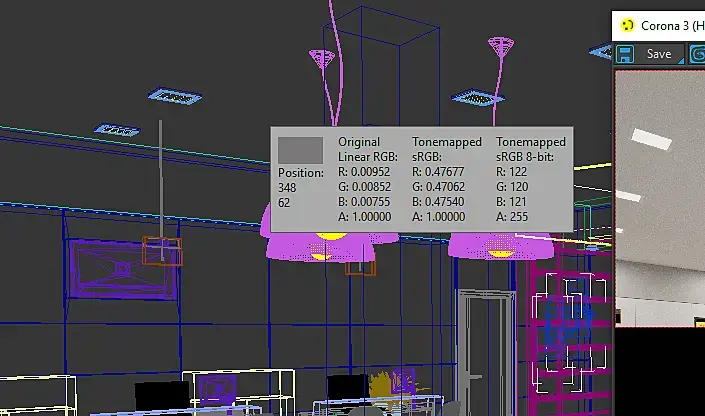705x416 pixels.
Task: Click the position value '62'
Action: pyautogui.click(x=284, y=203)
